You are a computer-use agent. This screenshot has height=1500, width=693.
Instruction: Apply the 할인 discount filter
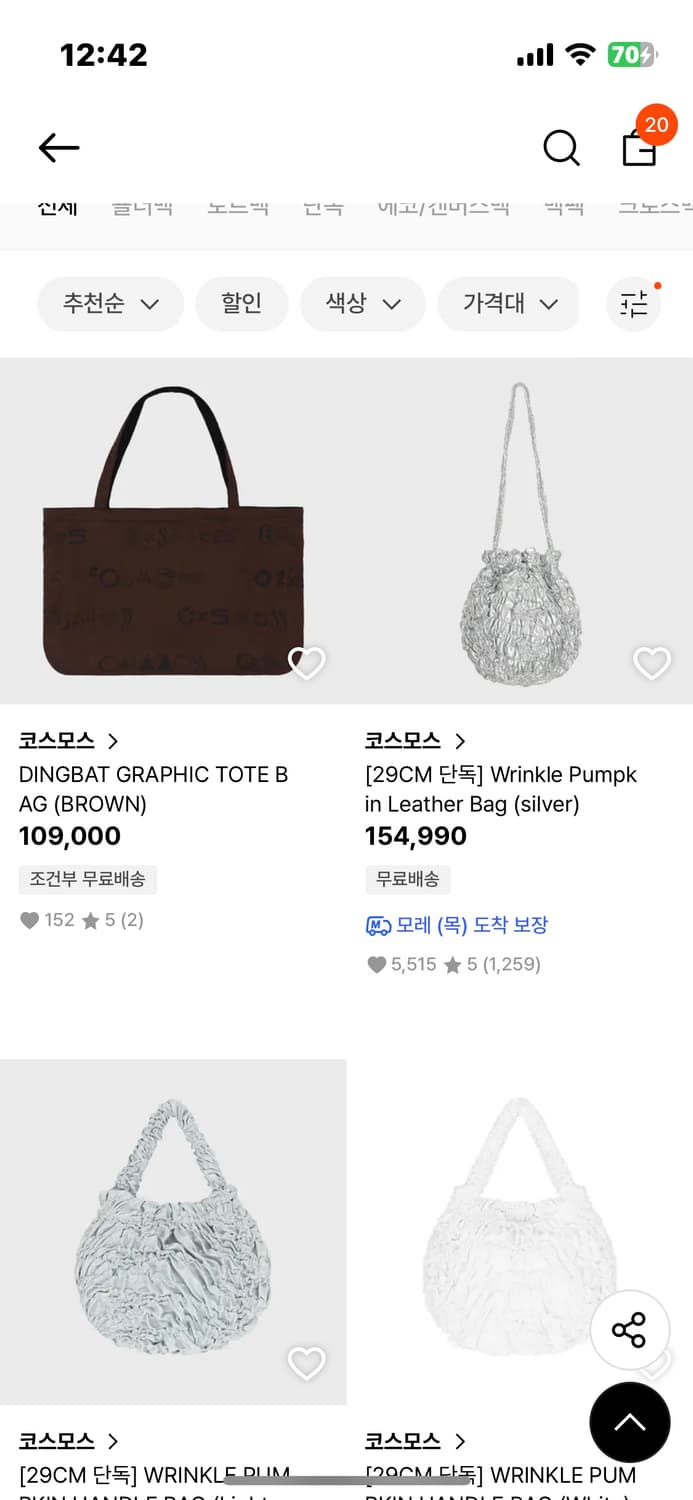coord(241,304)
